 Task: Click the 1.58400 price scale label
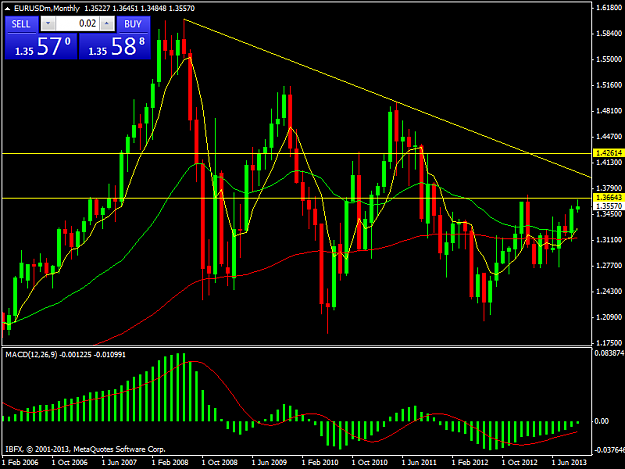[609, 33]
